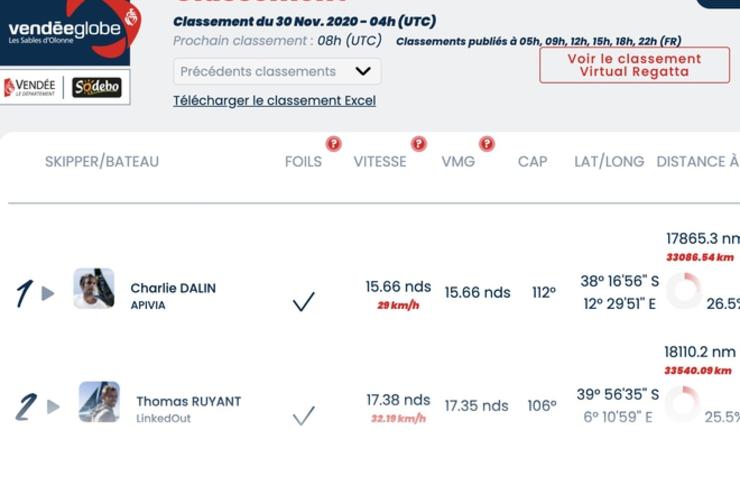Click Charlie Dalin's foils checkmark
This screenshot has height=490, width=740.
click(303, 301)
